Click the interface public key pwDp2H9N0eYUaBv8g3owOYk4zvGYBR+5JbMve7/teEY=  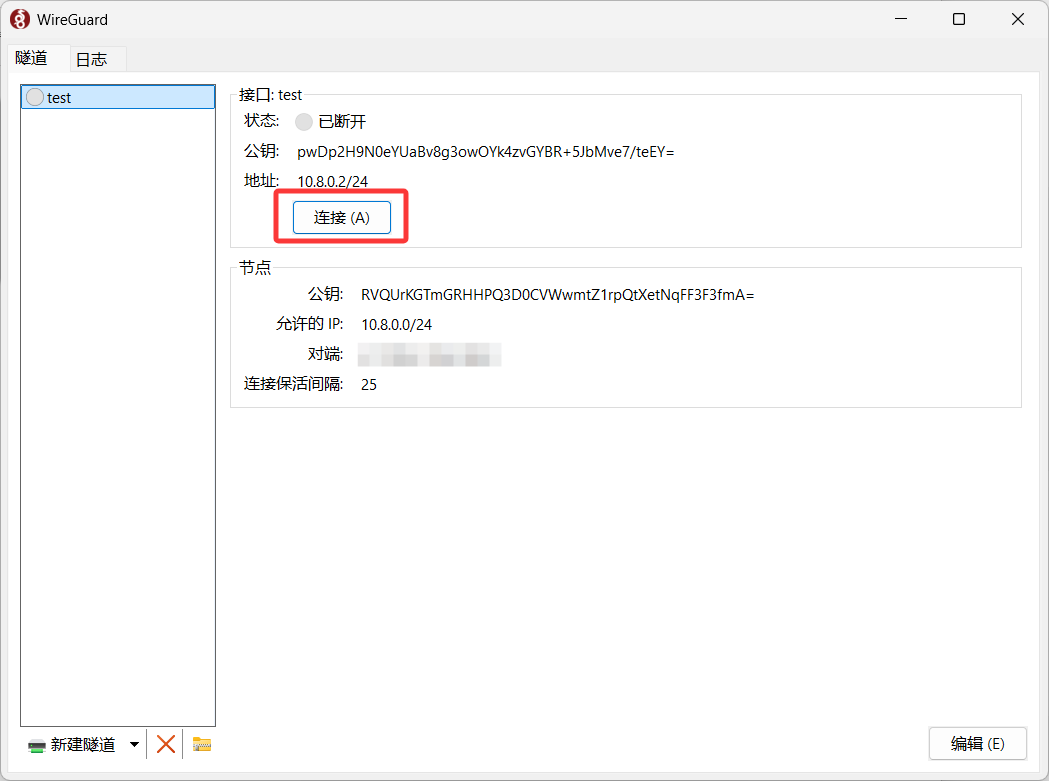[x=486, y=152]
